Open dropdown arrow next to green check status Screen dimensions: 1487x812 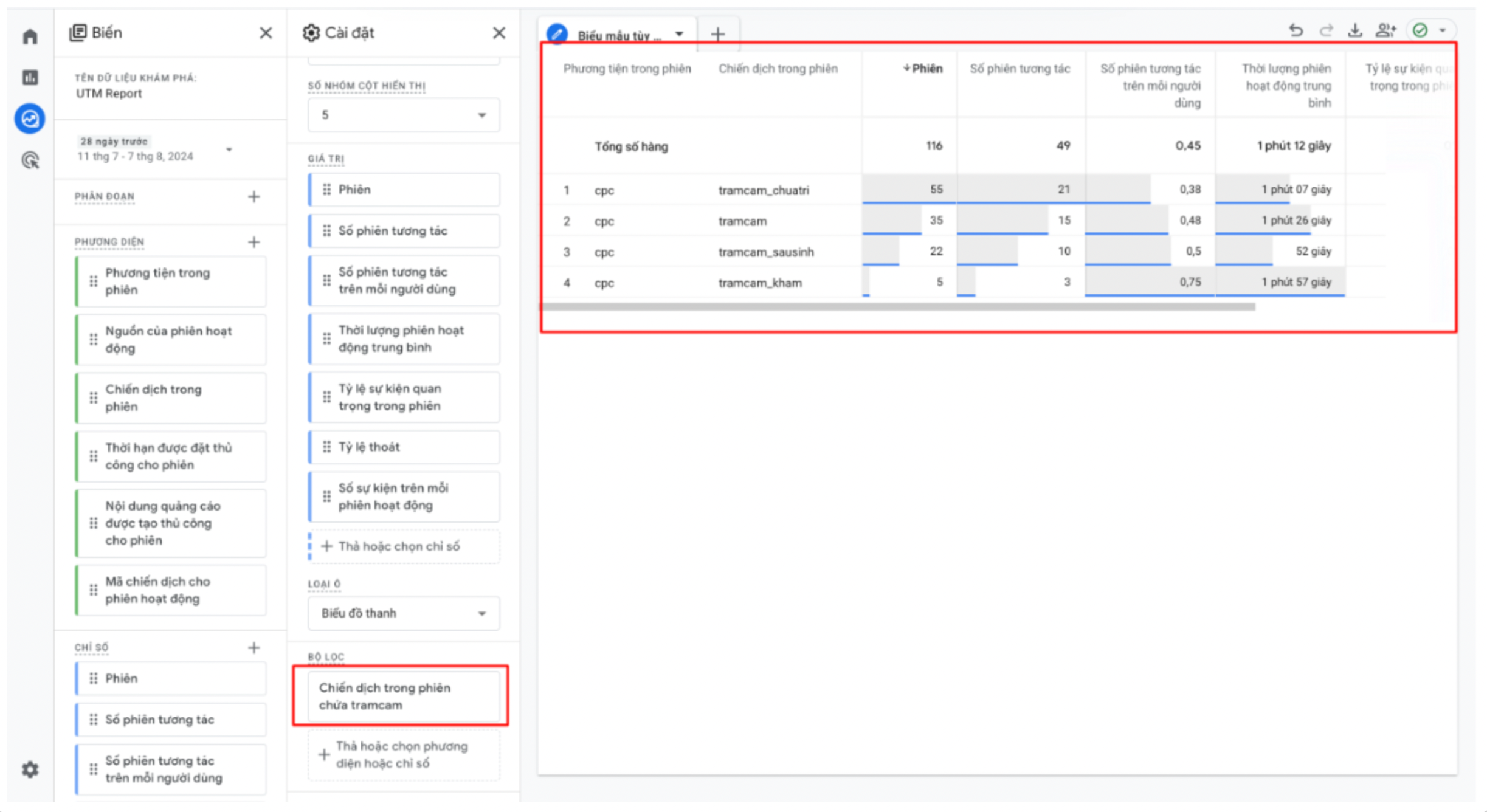click(1443, 30)
